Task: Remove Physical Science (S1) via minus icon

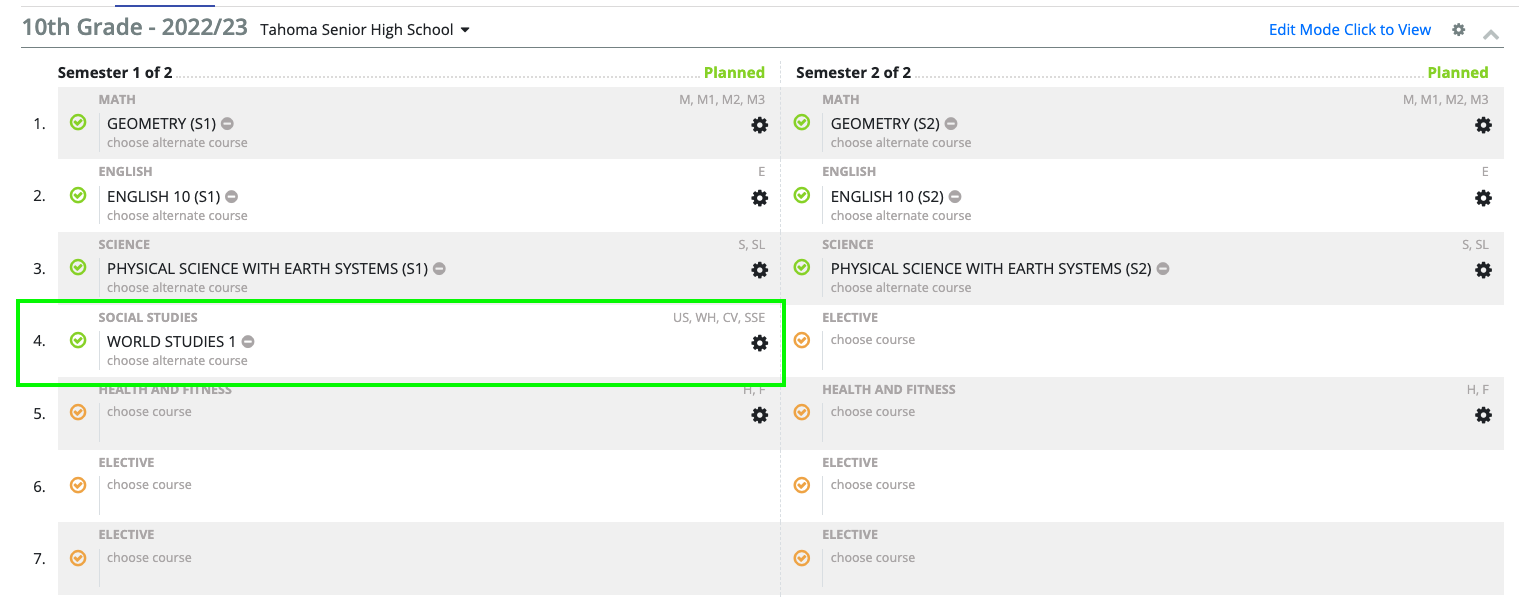Action: [x=439, y=269]
